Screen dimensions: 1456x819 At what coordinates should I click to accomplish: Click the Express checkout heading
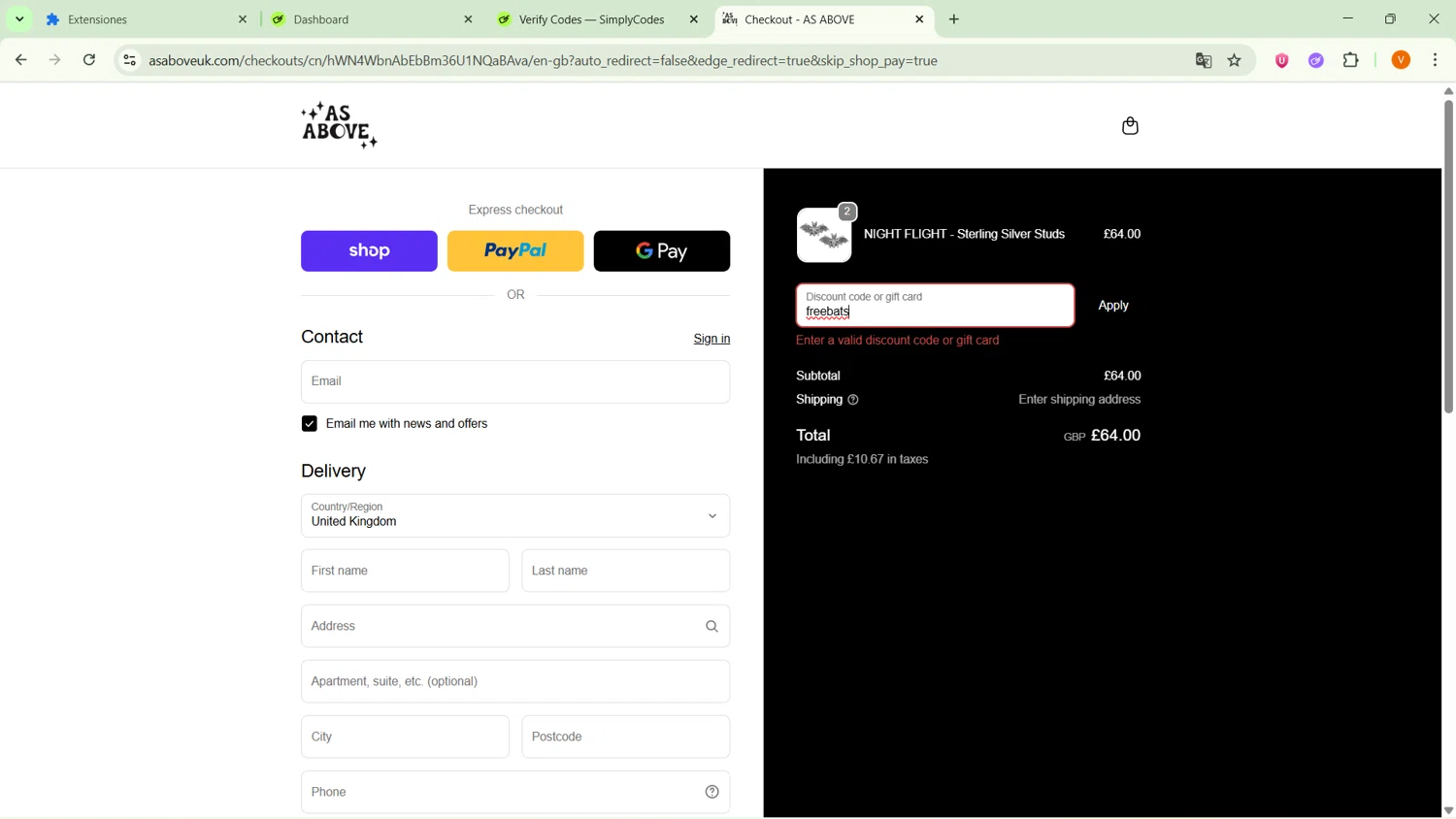[x=515, y=211]
